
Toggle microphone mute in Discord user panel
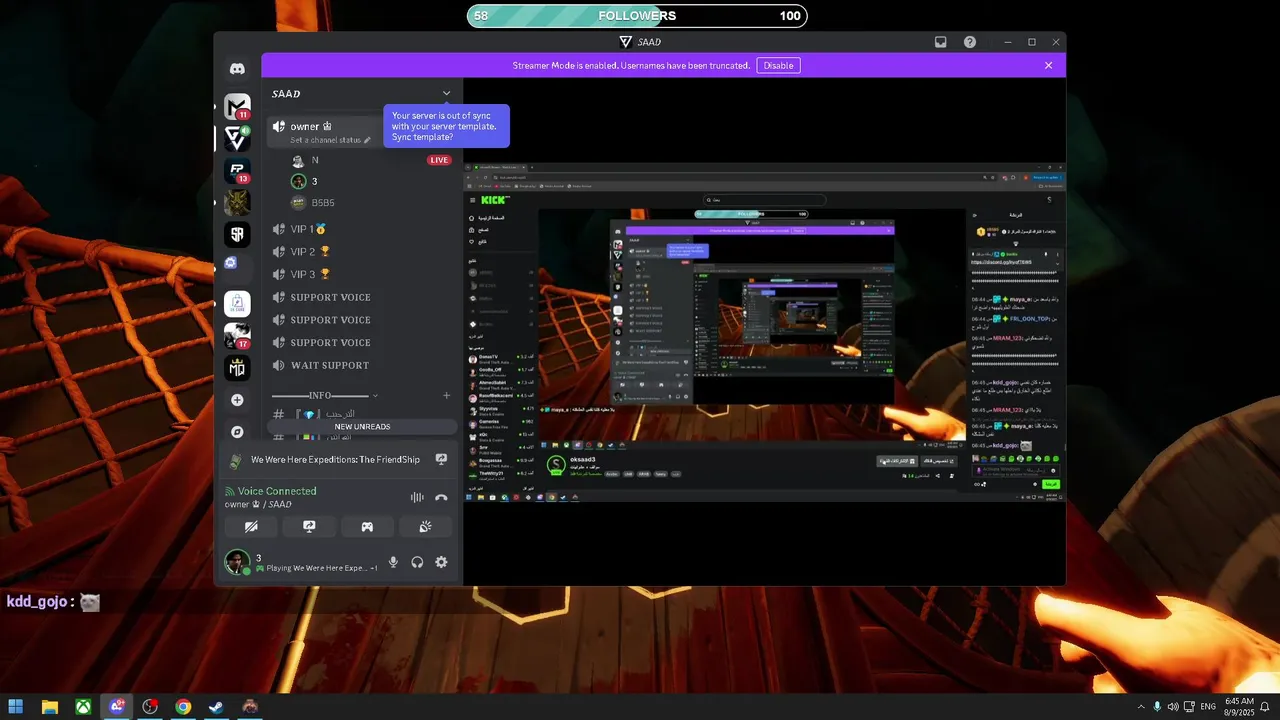(393, 562)
